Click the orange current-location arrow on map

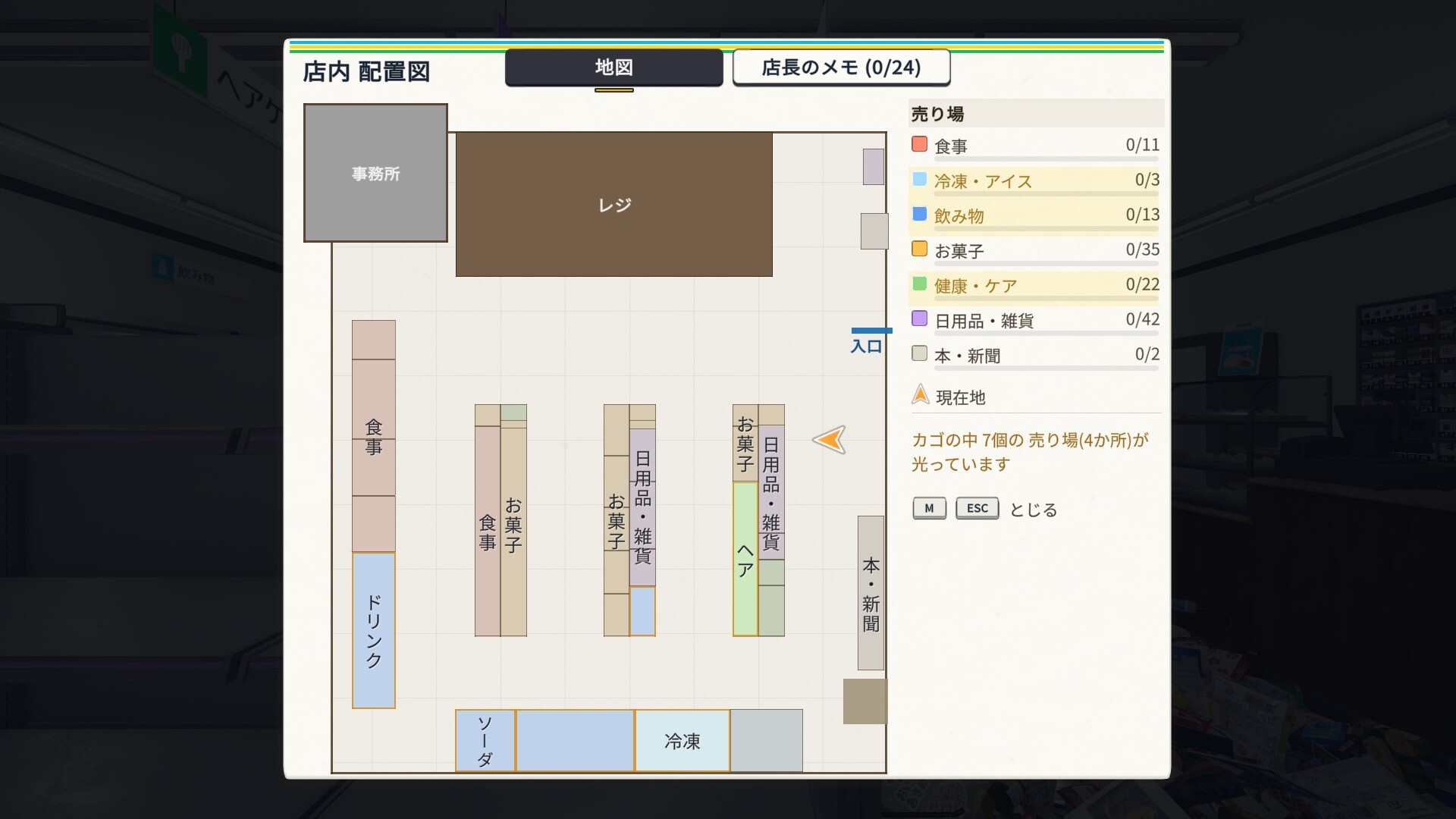click(829, 440)
